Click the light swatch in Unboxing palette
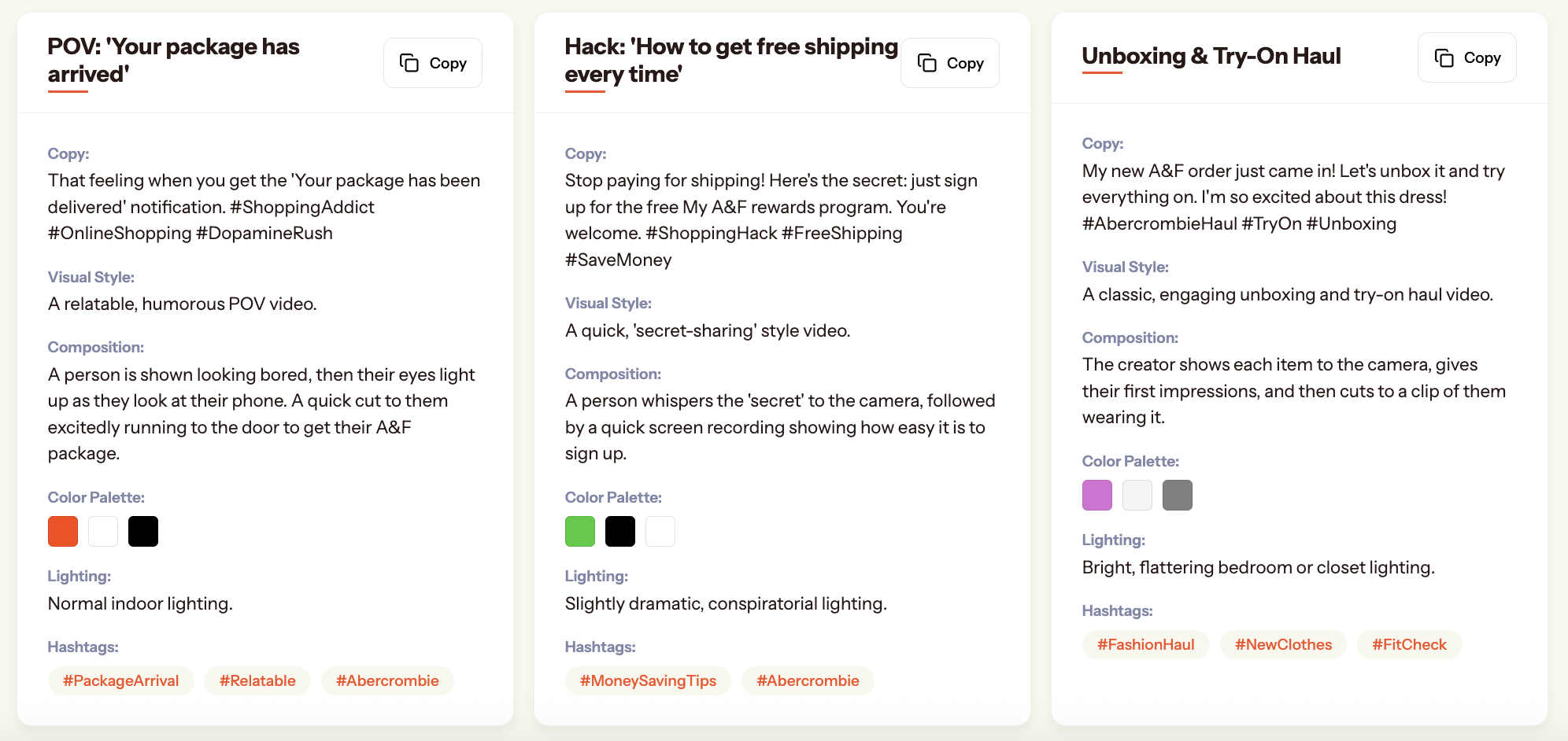 coord(1137,495)
